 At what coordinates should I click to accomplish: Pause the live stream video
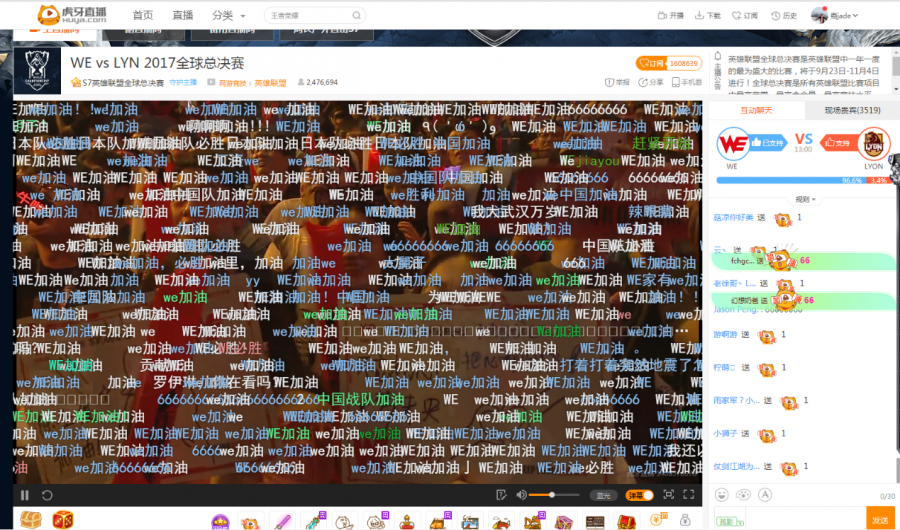click(x=25, y=495)
